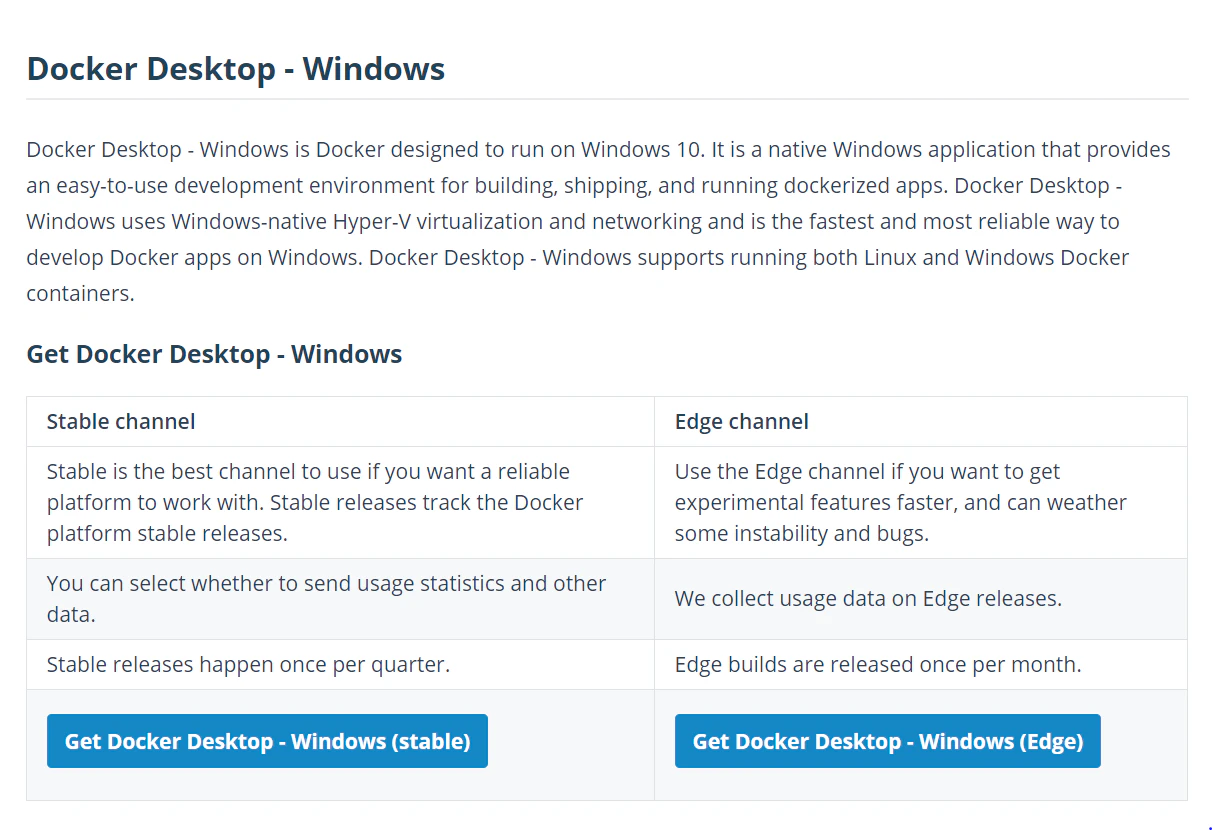Click the "Docker Desktop - Windows" page title
1212x830 pixels.
[x=236, y=69]
